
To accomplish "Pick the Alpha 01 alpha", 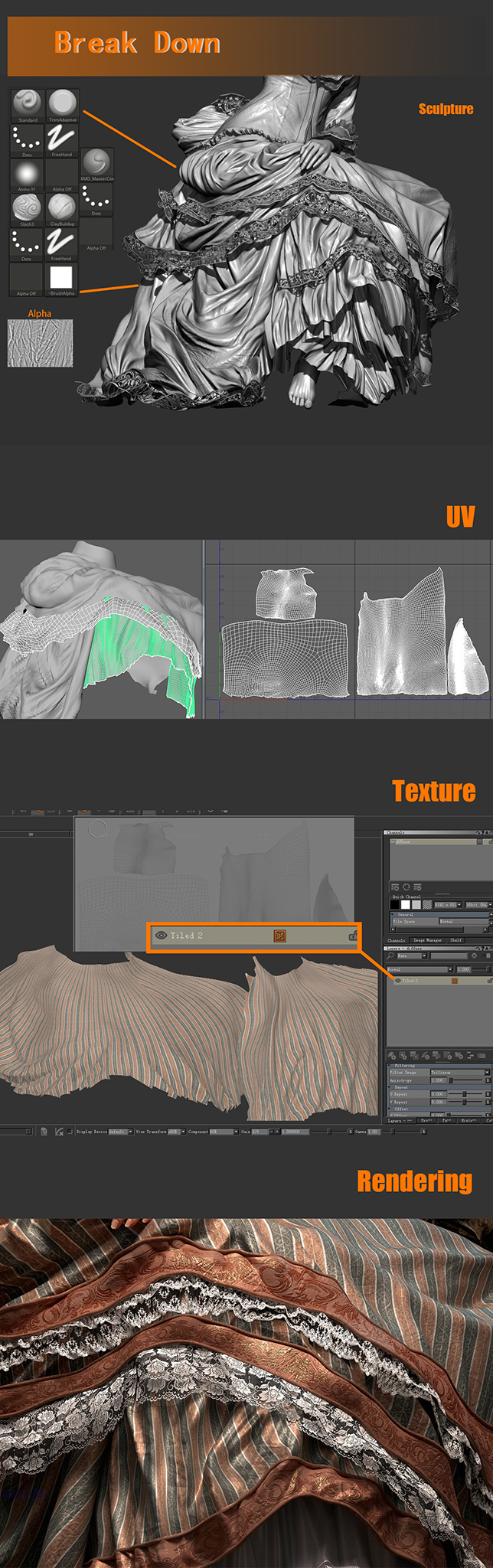I will [x=28, y=175].
